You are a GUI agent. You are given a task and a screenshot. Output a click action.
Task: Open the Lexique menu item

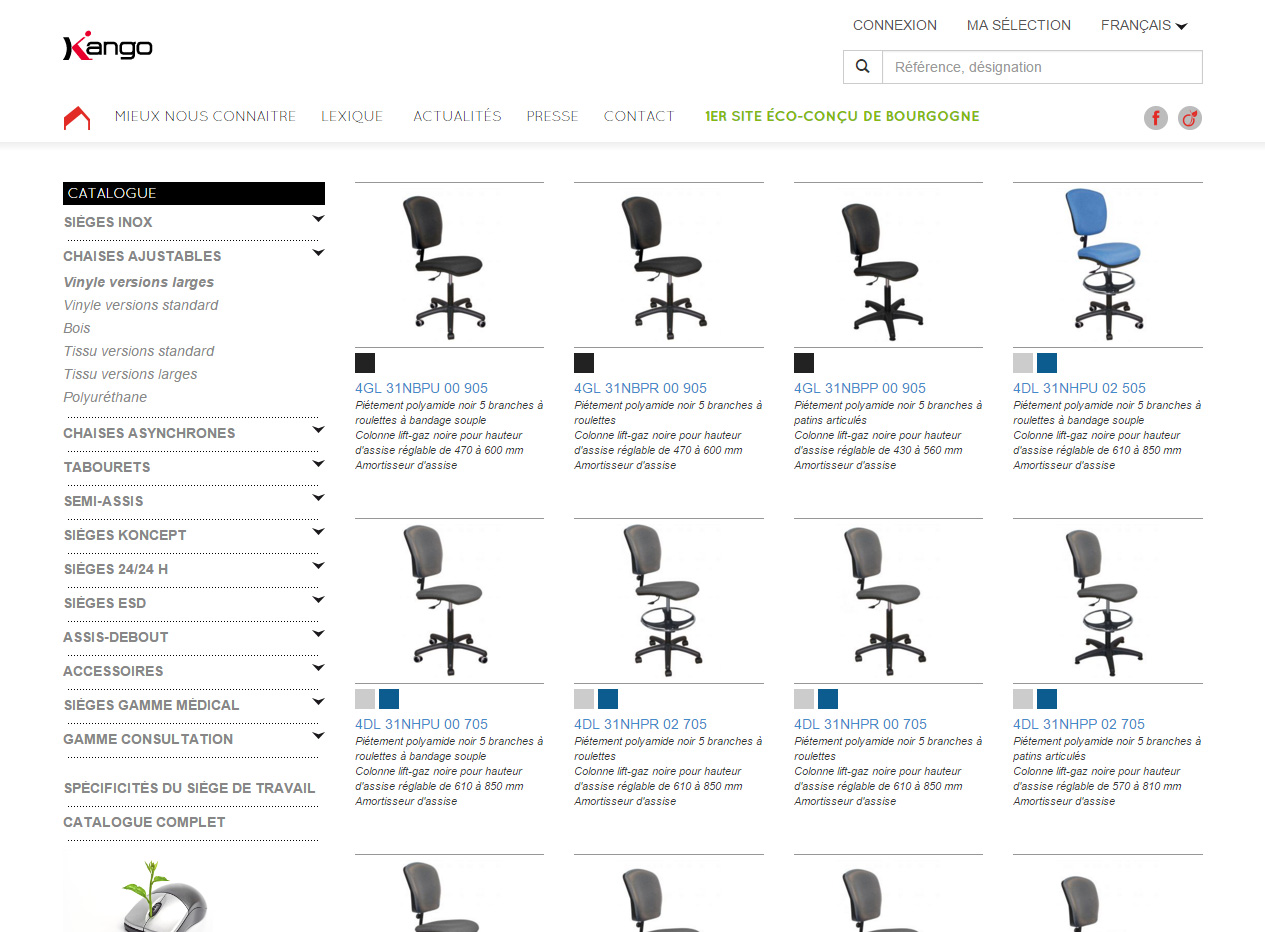click(352, 116)
